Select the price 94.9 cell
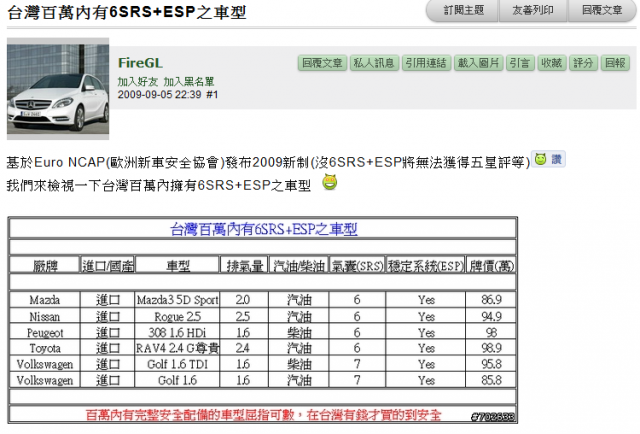640x434 pixels. coord(491,316)
